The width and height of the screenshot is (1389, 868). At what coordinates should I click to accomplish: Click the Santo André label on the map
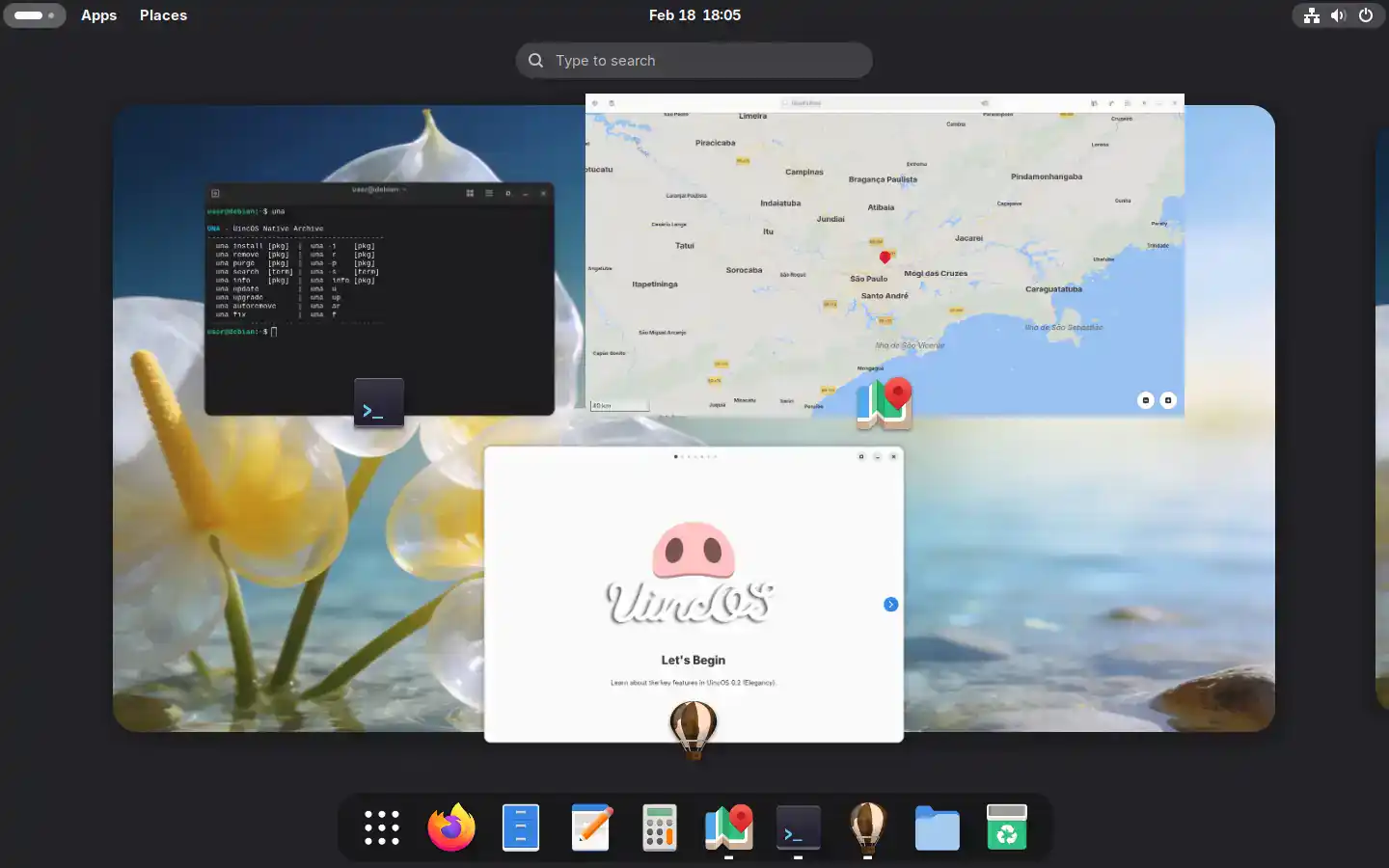pos(885,296)
